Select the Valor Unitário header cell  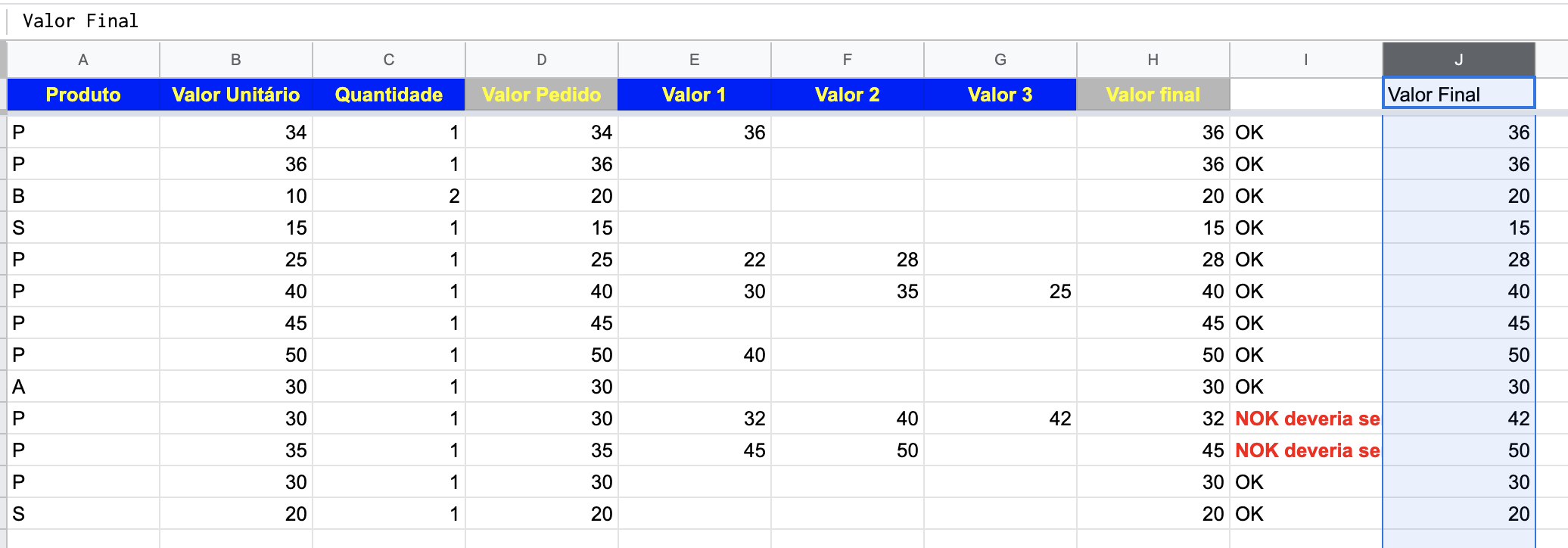(x=236, y=95)
